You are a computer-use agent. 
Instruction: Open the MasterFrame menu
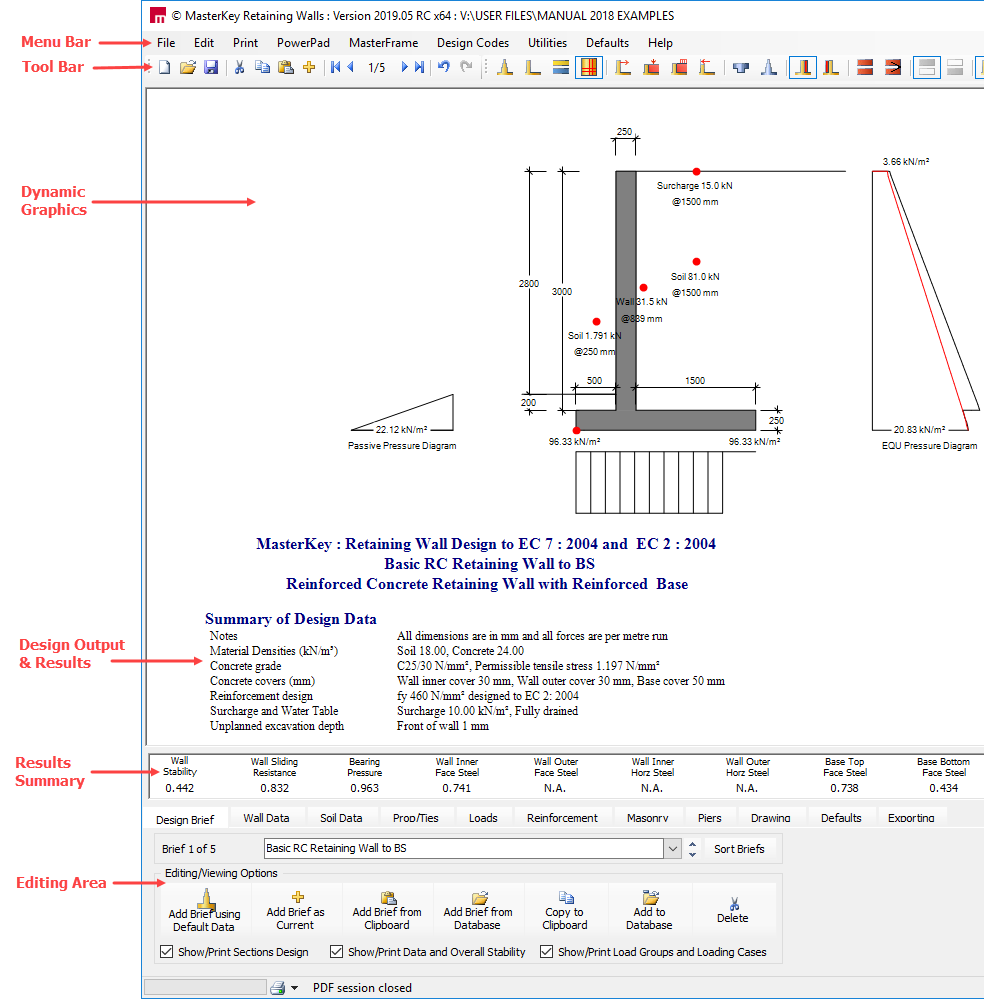384,43
